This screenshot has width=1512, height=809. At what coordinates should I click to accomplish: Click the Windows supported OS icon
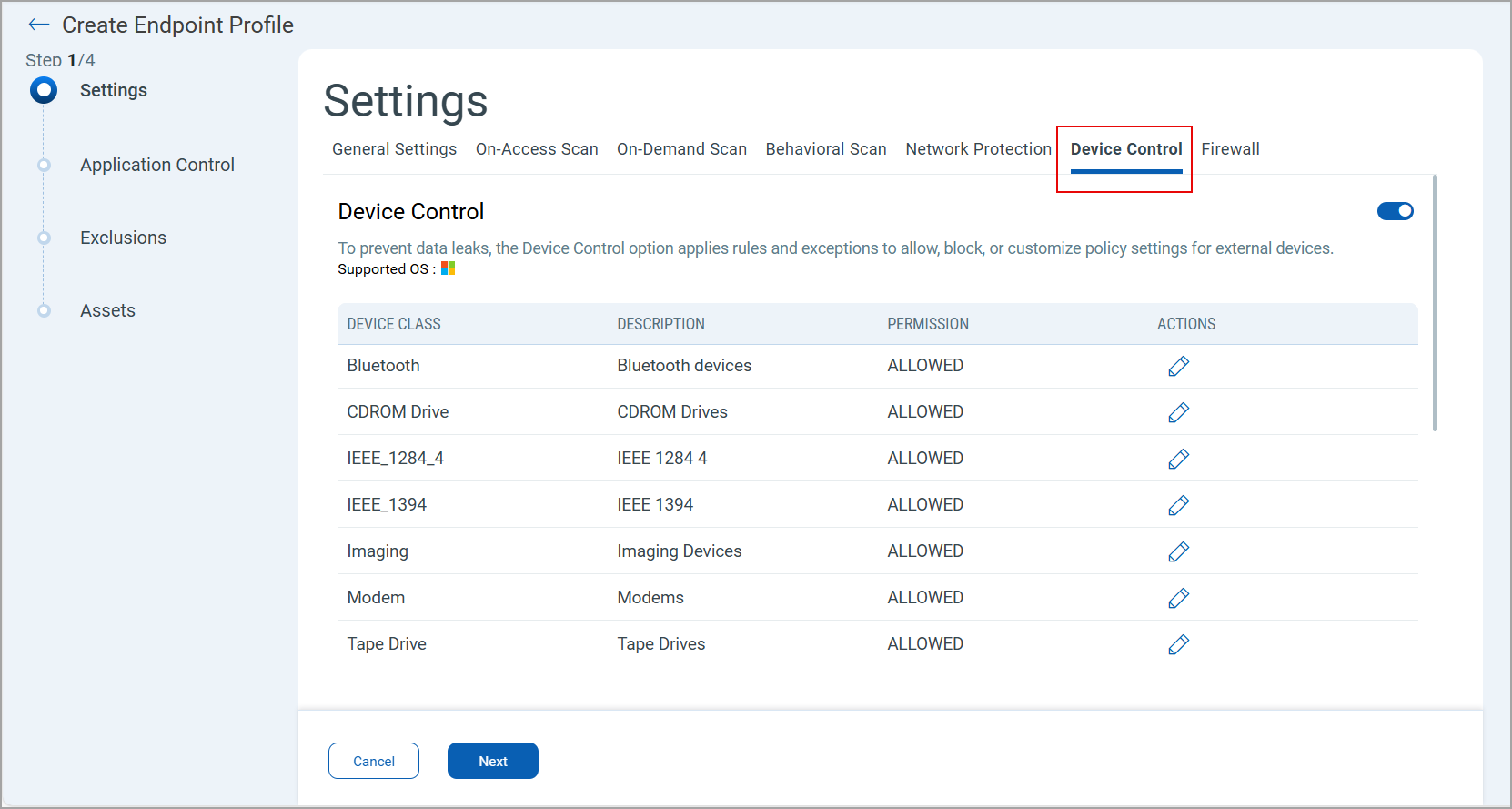click(x=448, y=268)
